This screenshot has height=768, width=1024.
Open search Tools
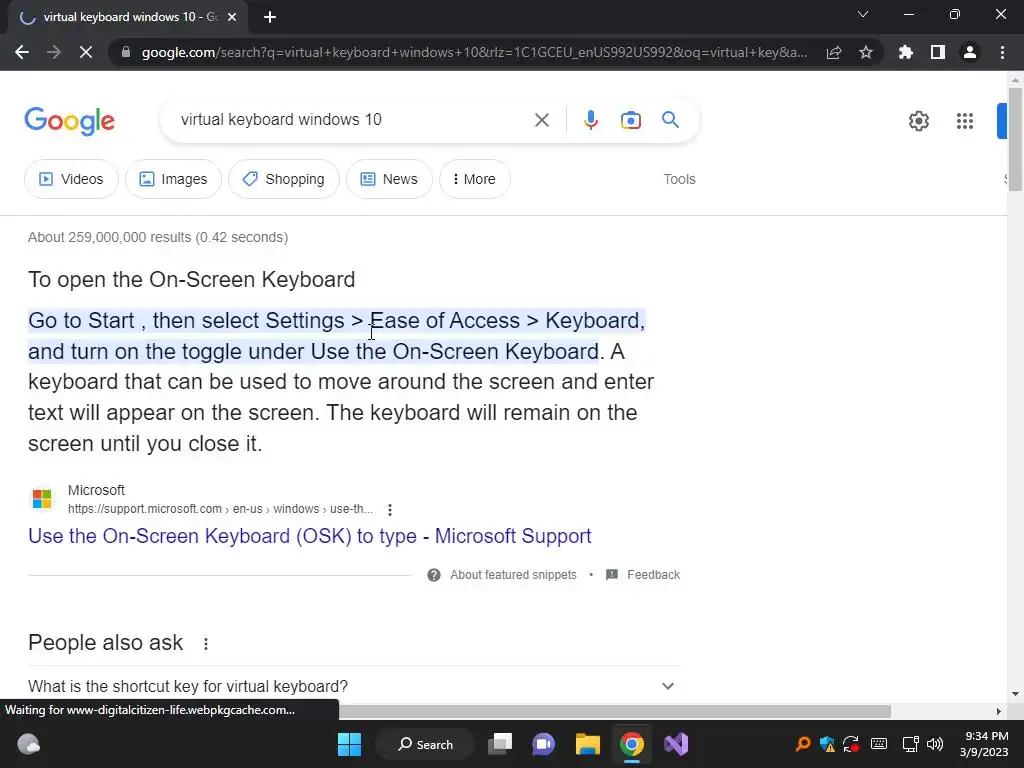(679, 179)
